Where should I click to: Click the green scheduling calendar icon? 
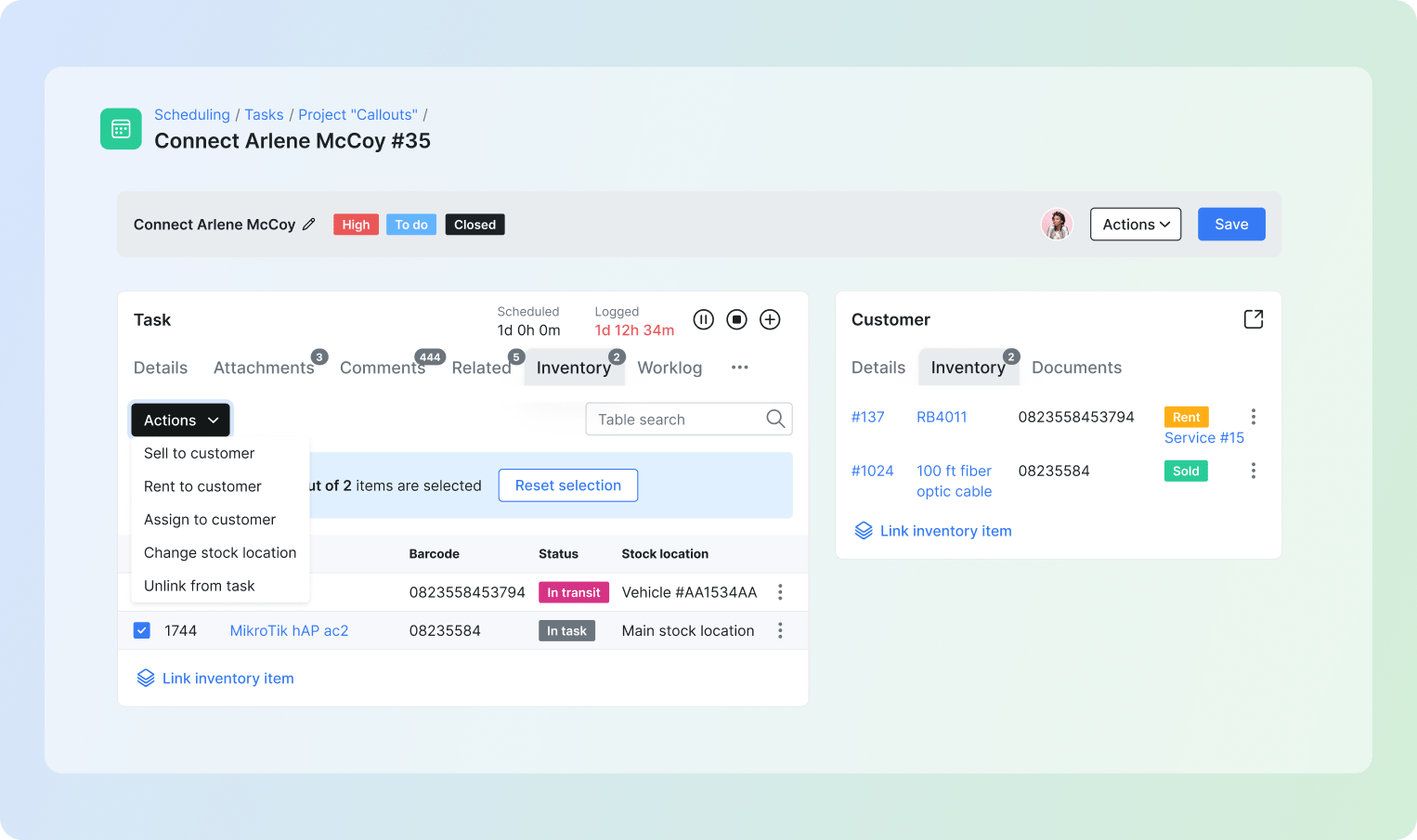pyautogui.click(x=121, y=128)
